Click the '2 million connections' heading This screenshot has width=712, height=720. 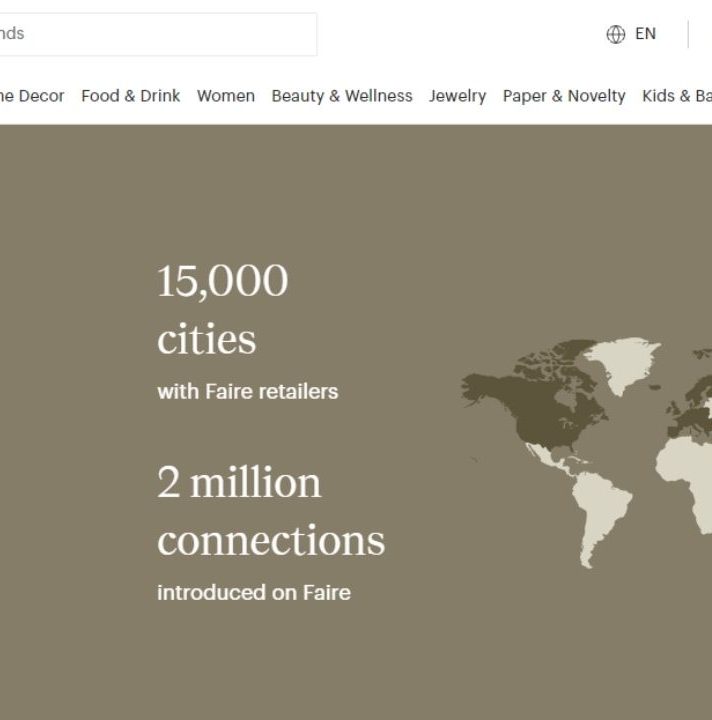271,511
